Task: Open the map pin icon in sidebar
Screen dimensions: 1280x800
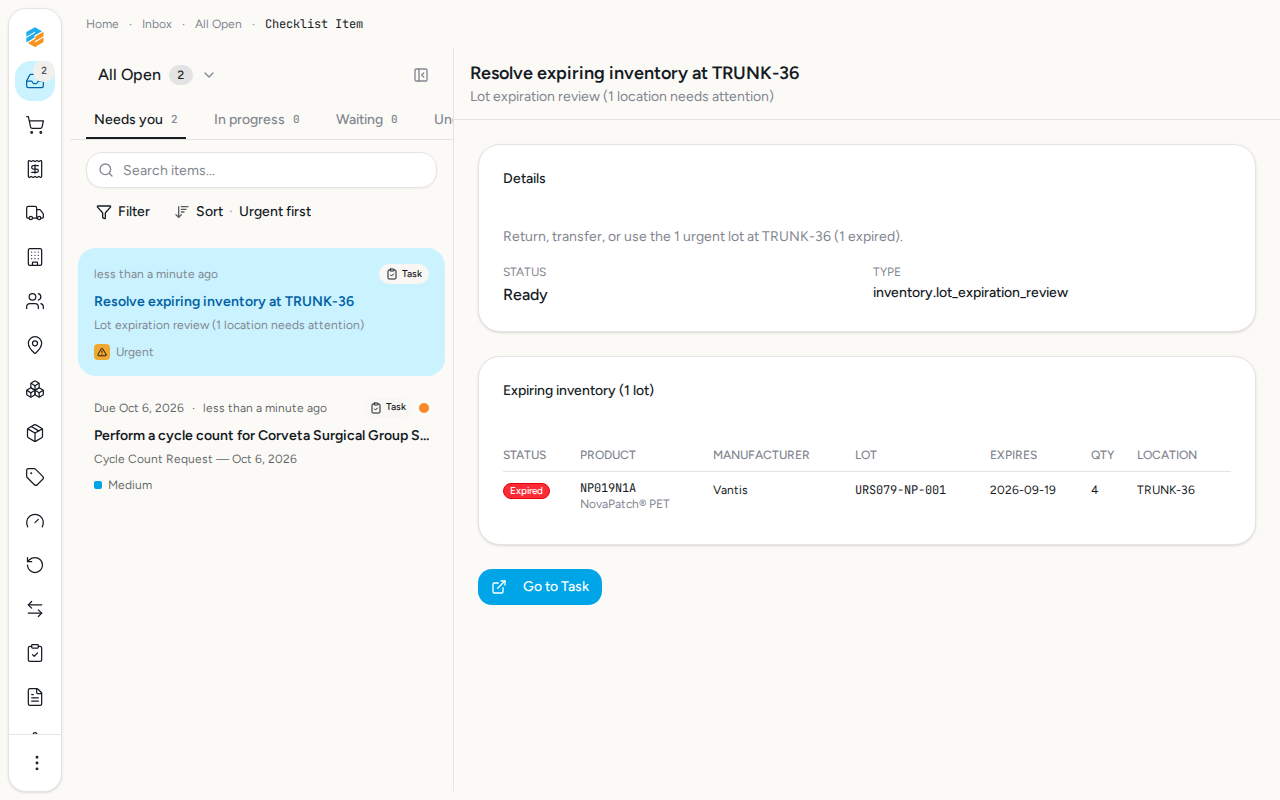Action: click(35, 345)
